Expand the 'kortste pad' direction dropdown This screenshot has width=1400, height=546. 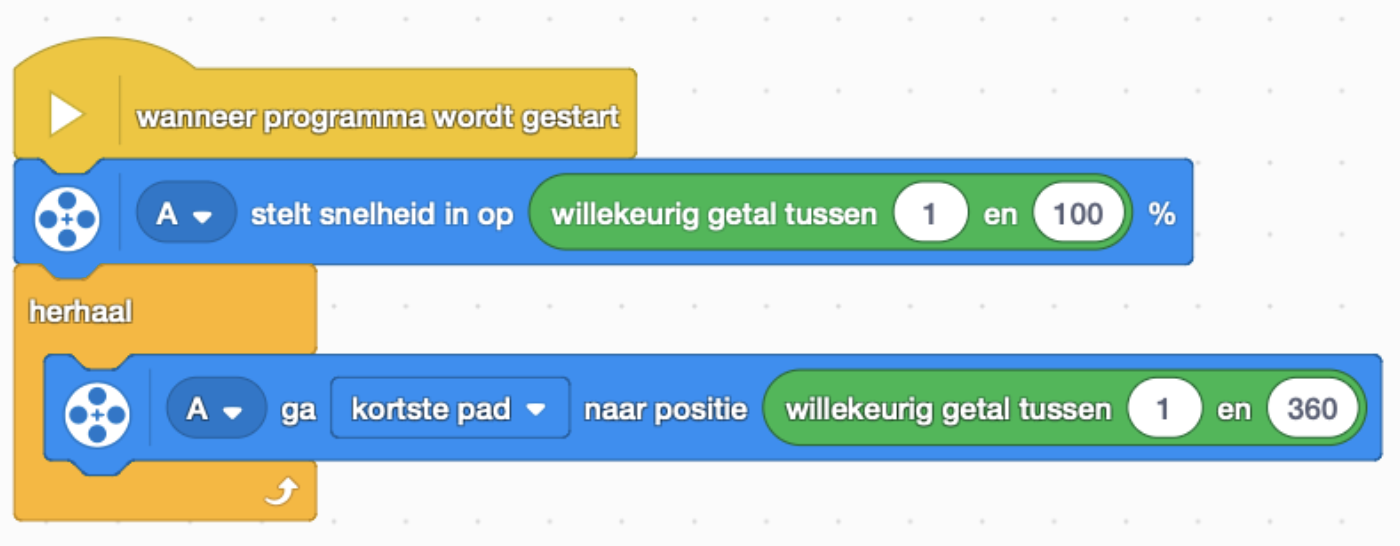tap(450, 408)
